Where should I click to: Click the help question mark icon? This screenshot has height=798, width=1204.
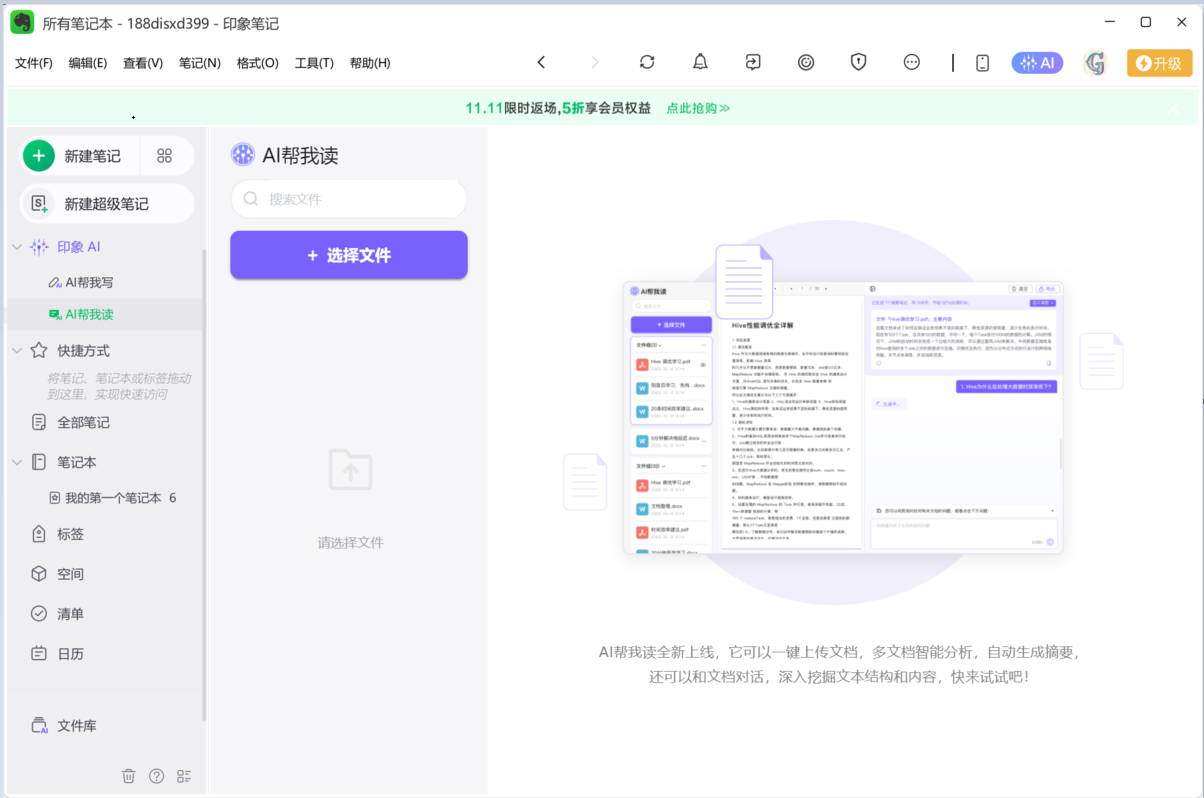(x=156, y=776)
